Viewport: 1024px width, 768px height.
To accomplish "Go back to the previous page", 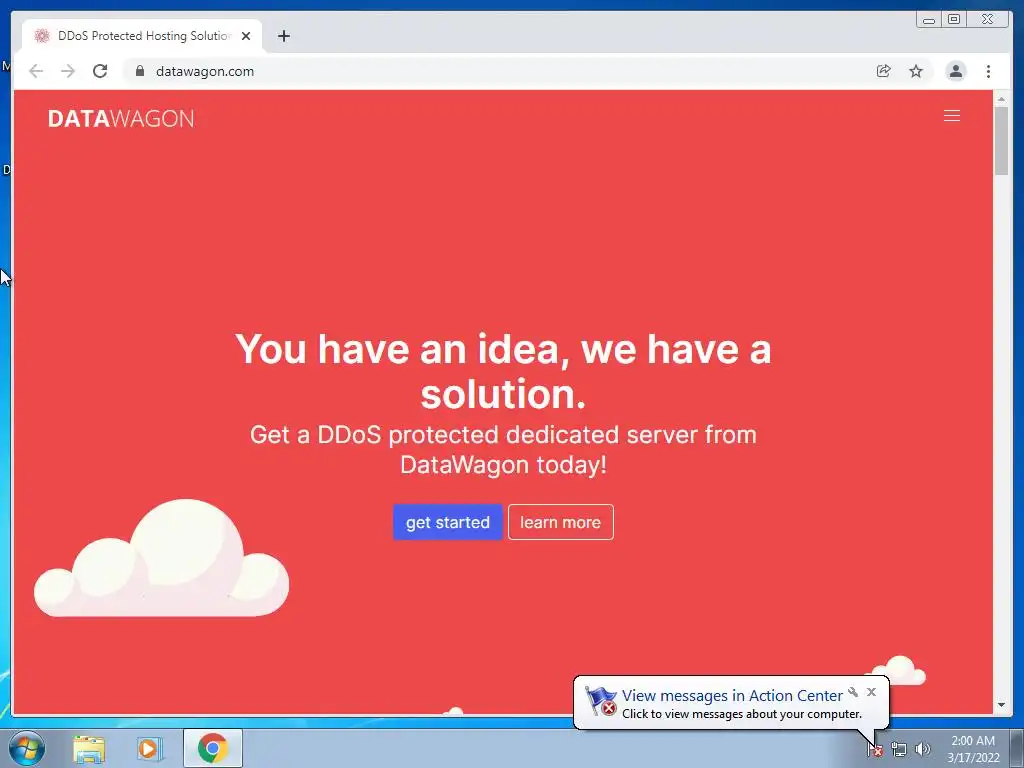I will coord(36,71).
